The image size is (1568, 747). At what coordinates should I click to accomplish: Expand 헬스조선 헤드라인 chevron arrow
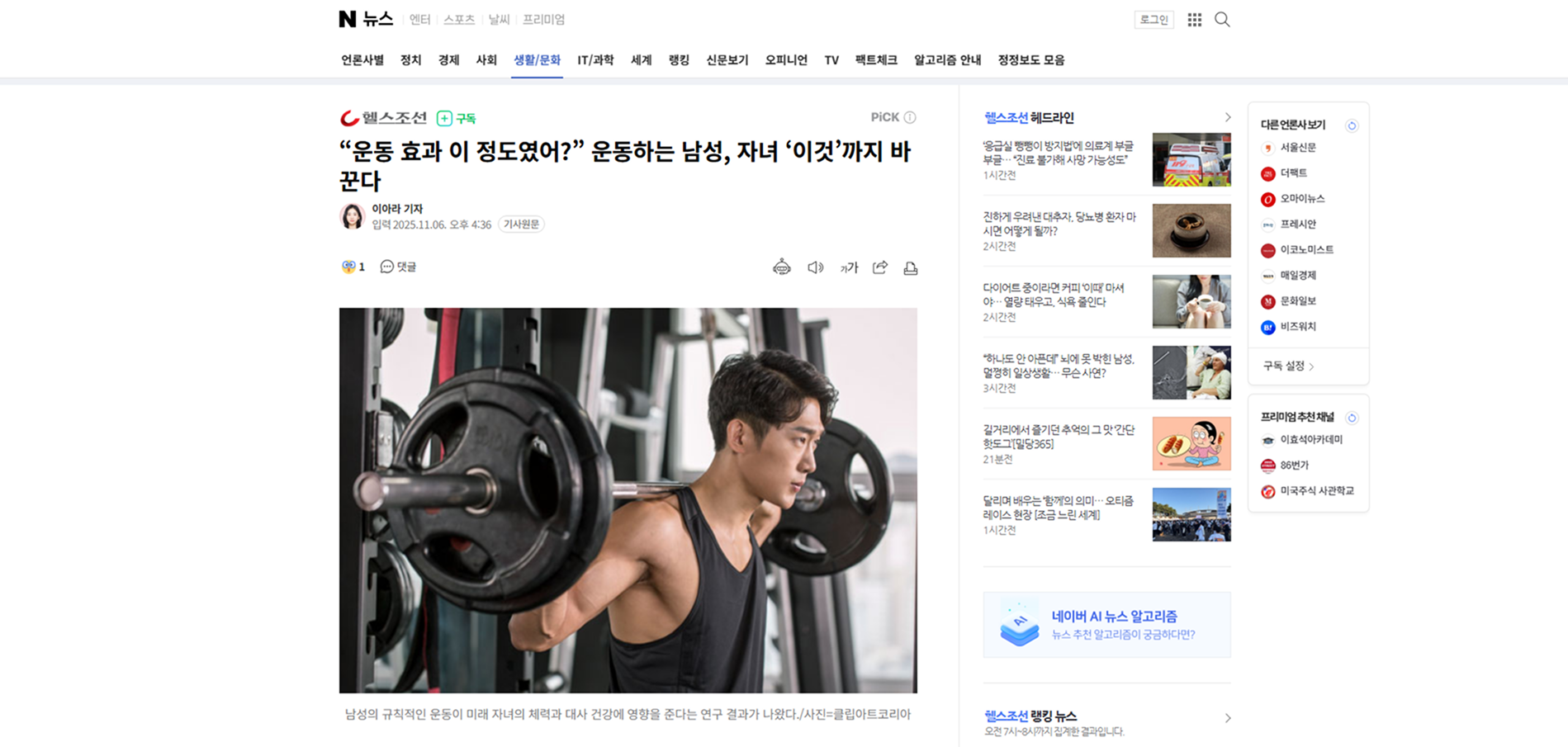click(x=1227, y=117)
